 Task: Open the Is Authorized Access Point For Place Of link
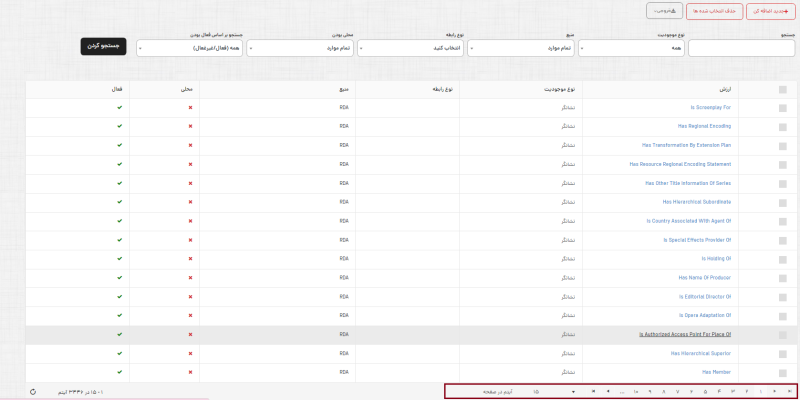pos(685,335)
